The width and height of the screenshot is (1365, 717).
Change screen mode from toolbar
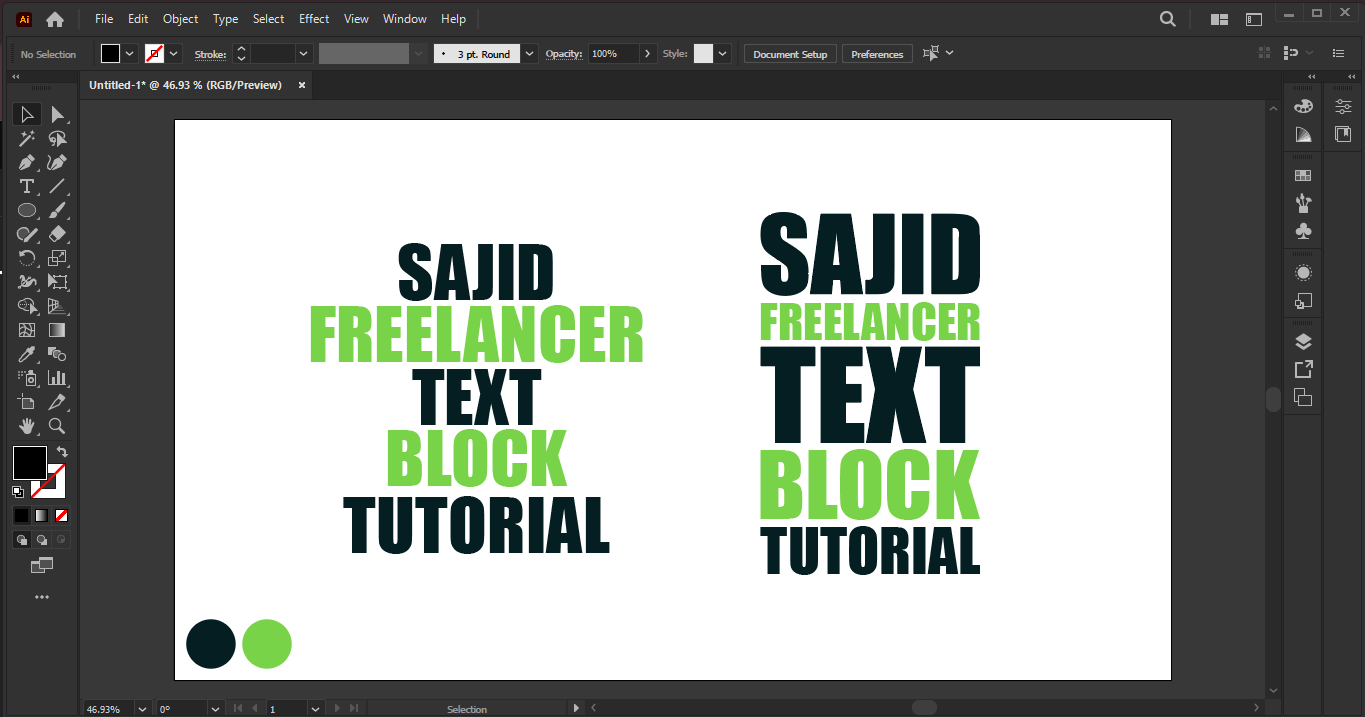tap(41, 566)
